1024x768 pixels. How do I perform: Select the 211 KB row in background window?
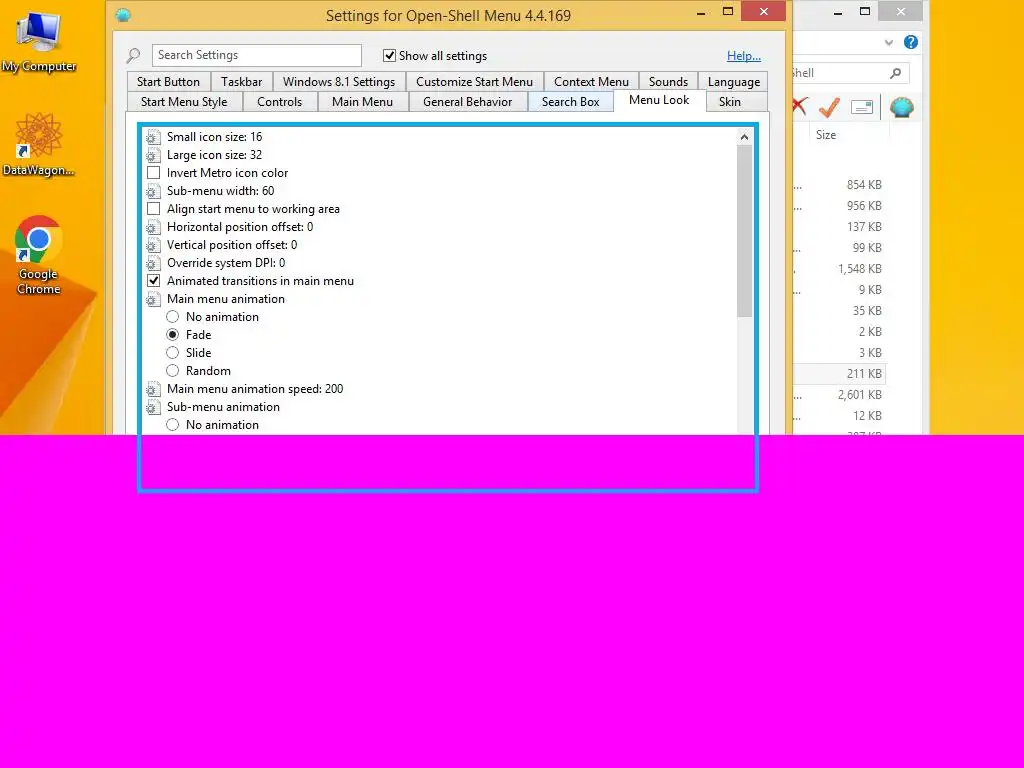840,374
